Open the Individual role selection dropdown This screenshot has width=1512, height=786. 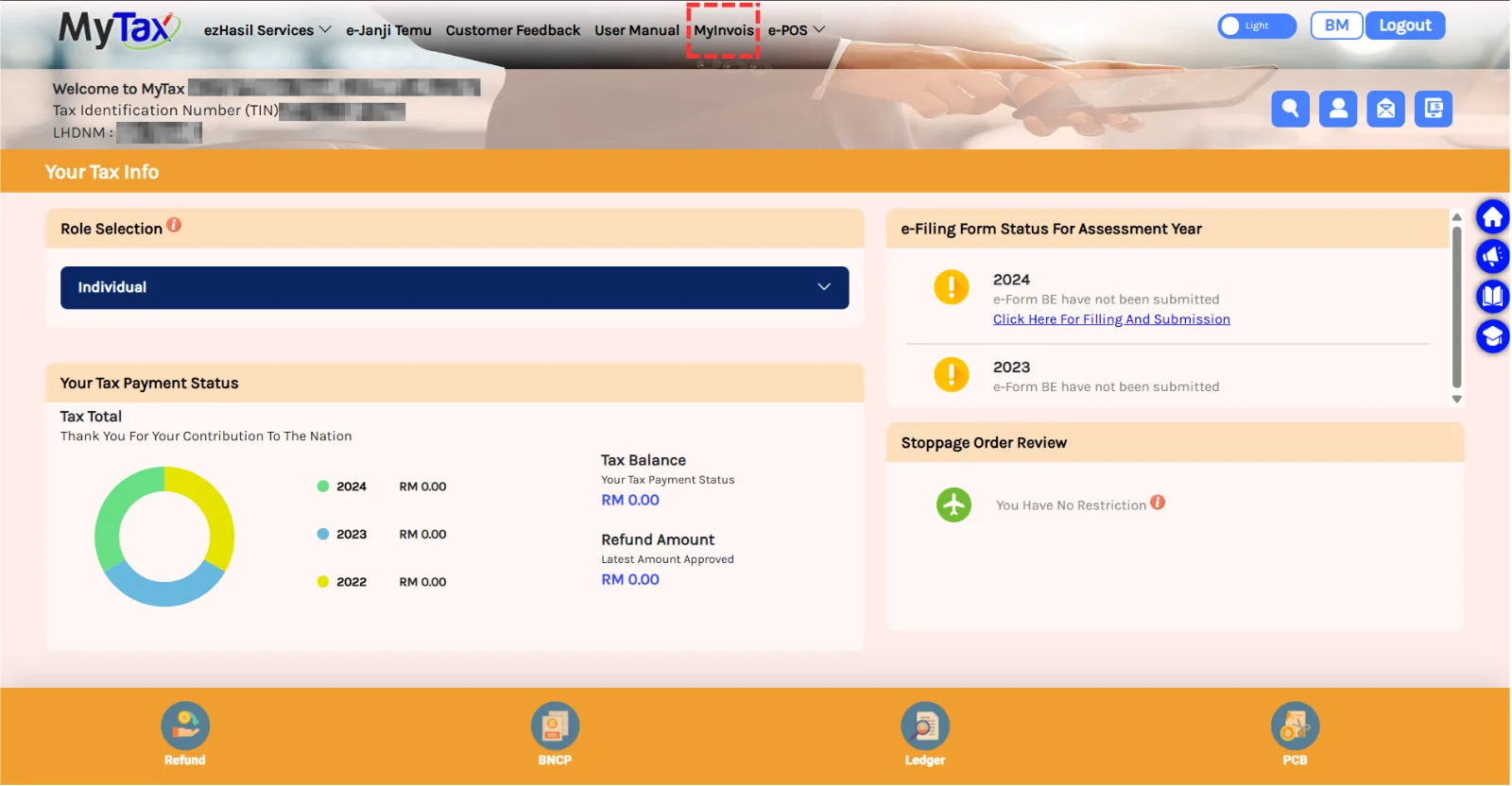click(x=455, y=287)
